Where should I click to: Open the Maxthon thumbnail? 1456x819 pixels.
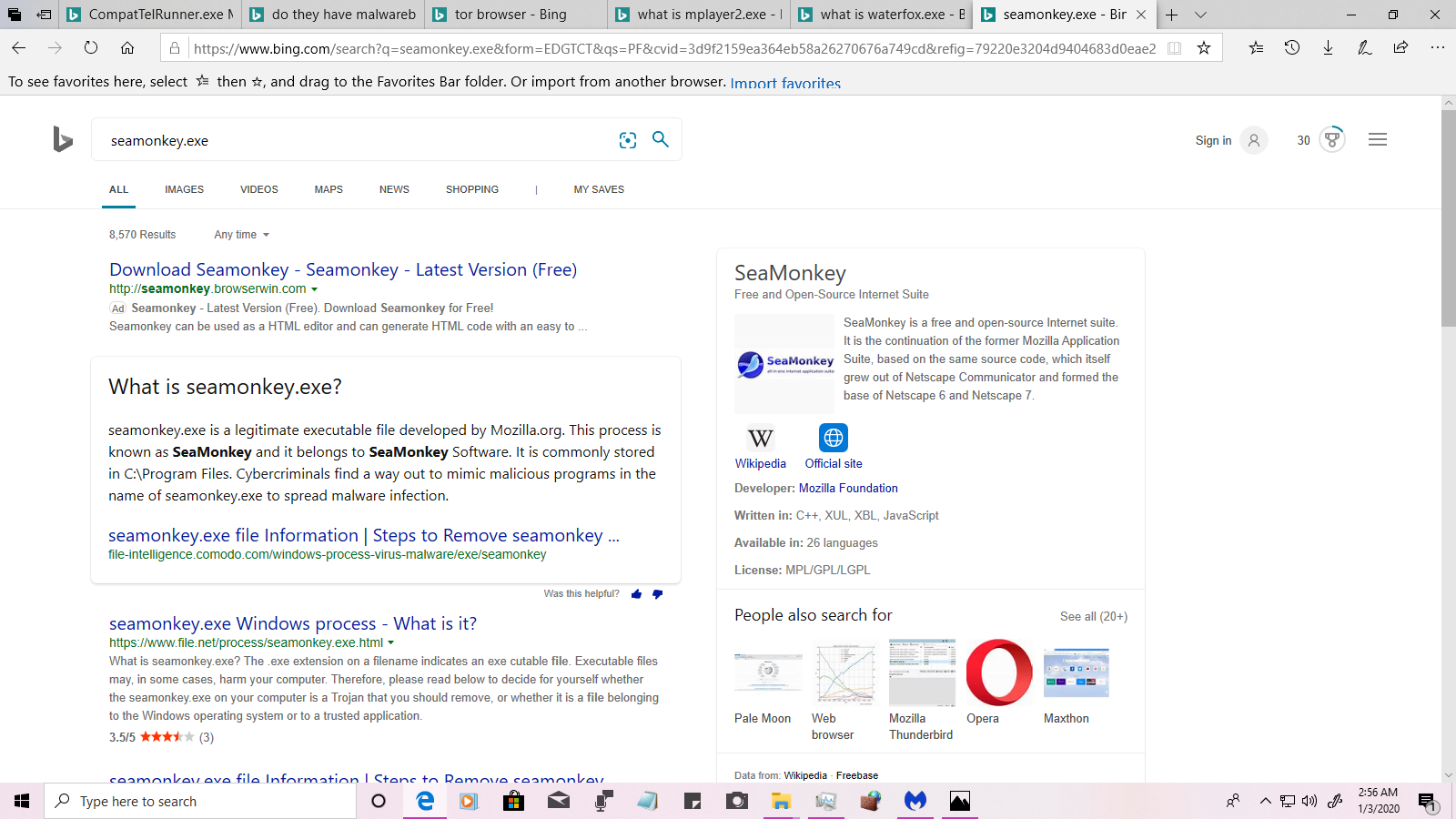pos(1077,672)
